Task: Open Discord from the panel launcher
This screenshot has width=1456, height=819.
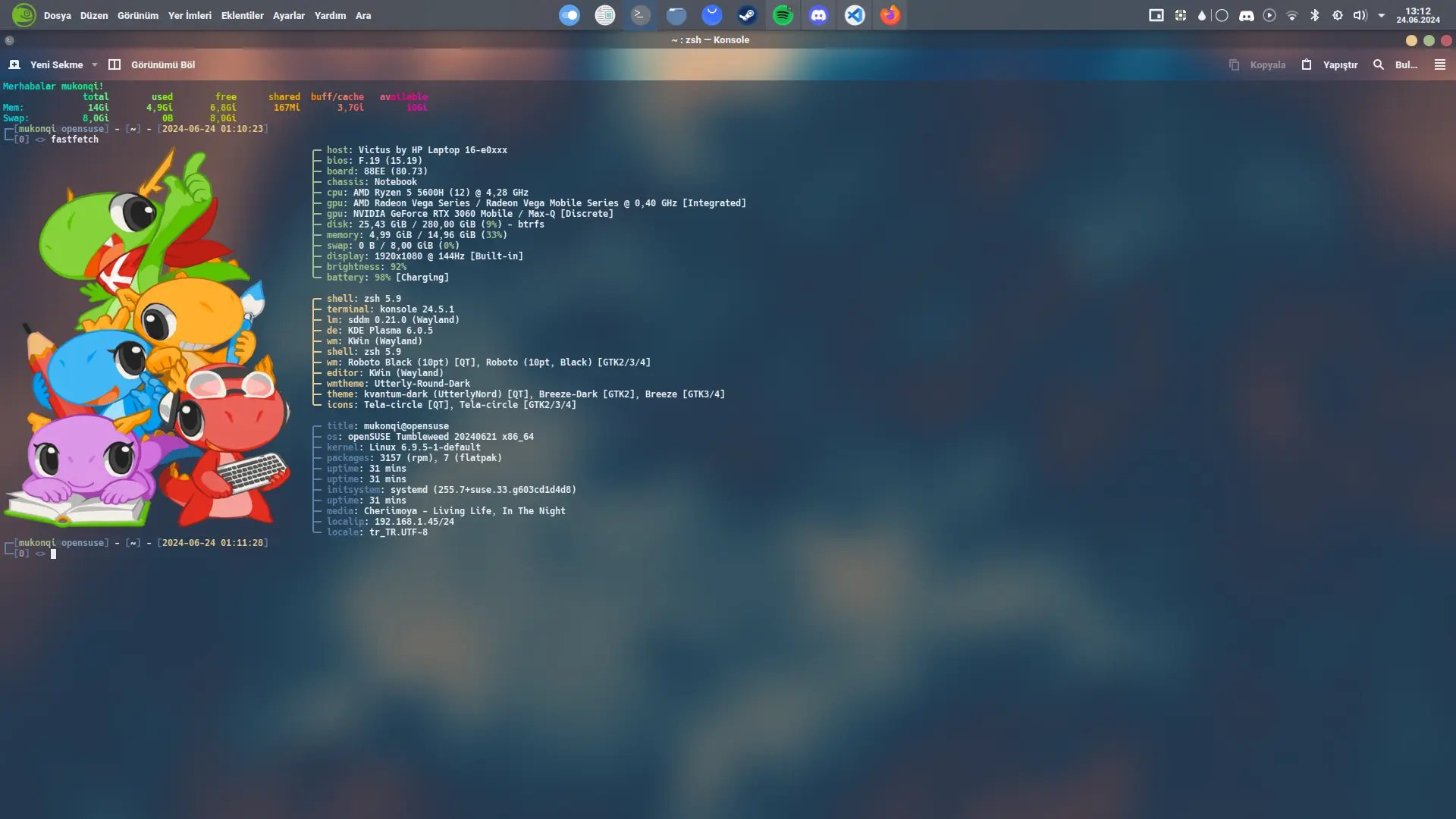Action: coord(819,15)
